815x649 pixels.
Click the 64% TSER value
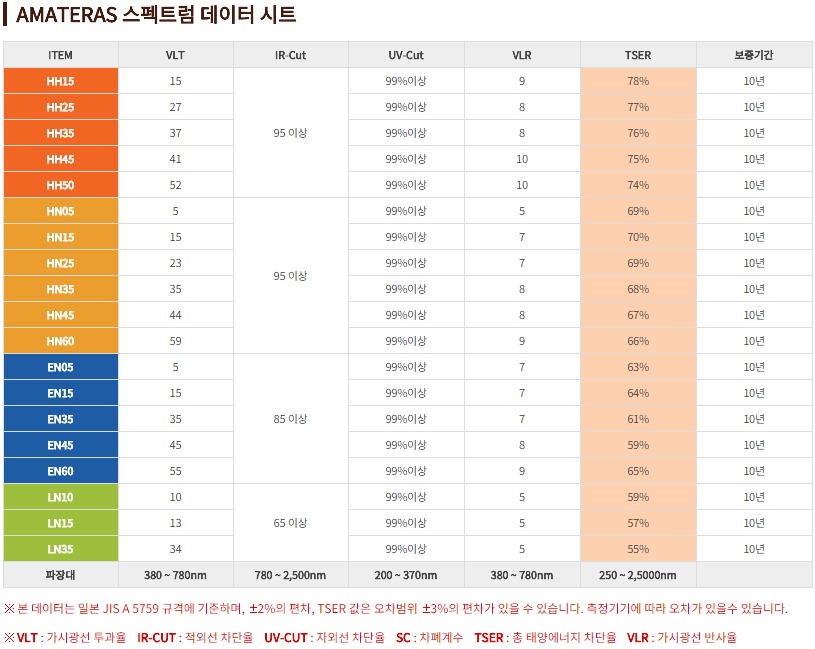[x=638, y=393]
